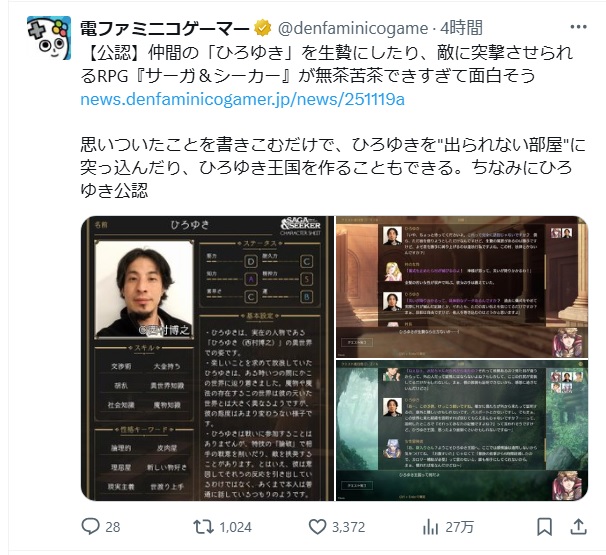Open view analytics bar chart icon
This screenshot has width=606, height=555.
coord(430,527)
